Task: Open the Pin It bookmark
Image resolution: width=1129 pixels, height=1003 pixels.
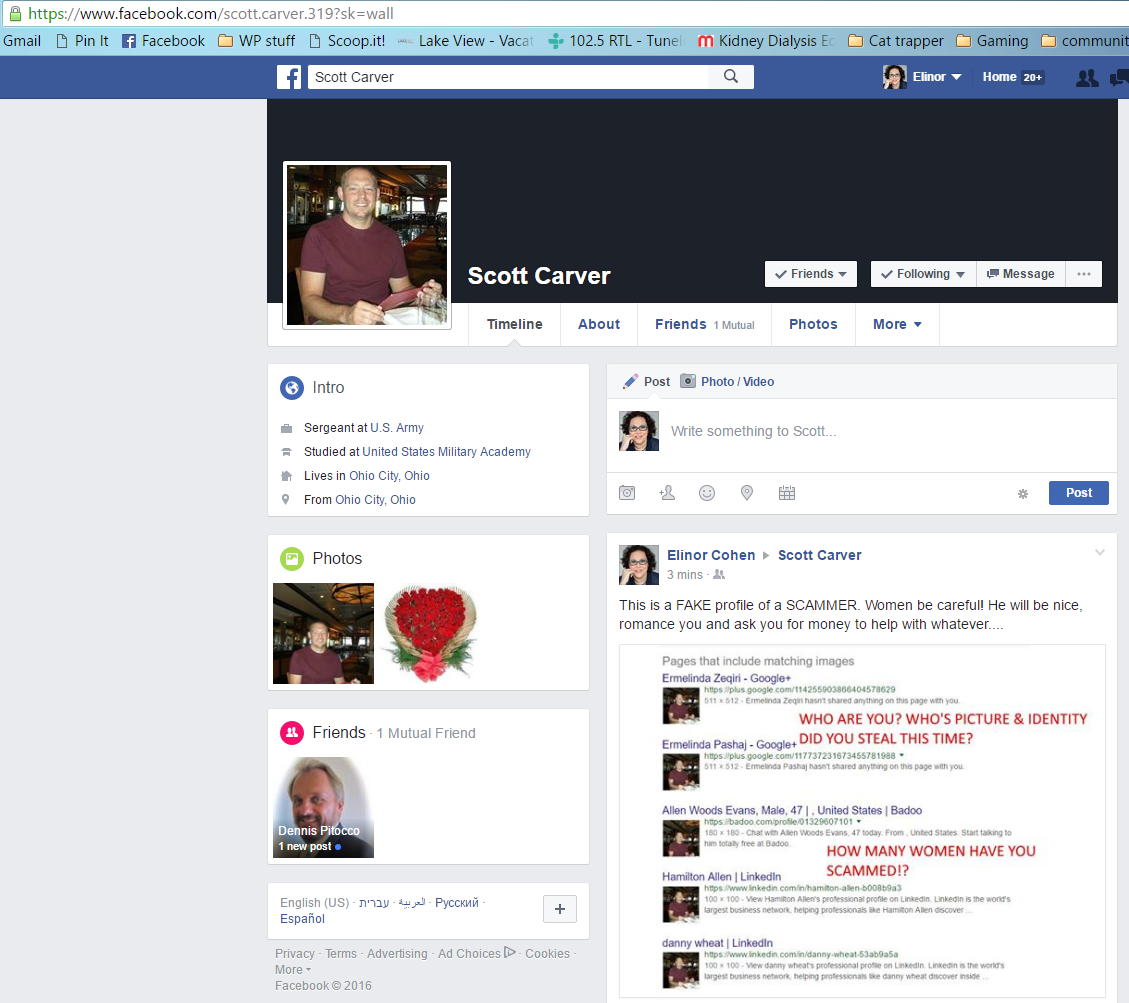Action: pyautogui.click(x=82, y=41)
